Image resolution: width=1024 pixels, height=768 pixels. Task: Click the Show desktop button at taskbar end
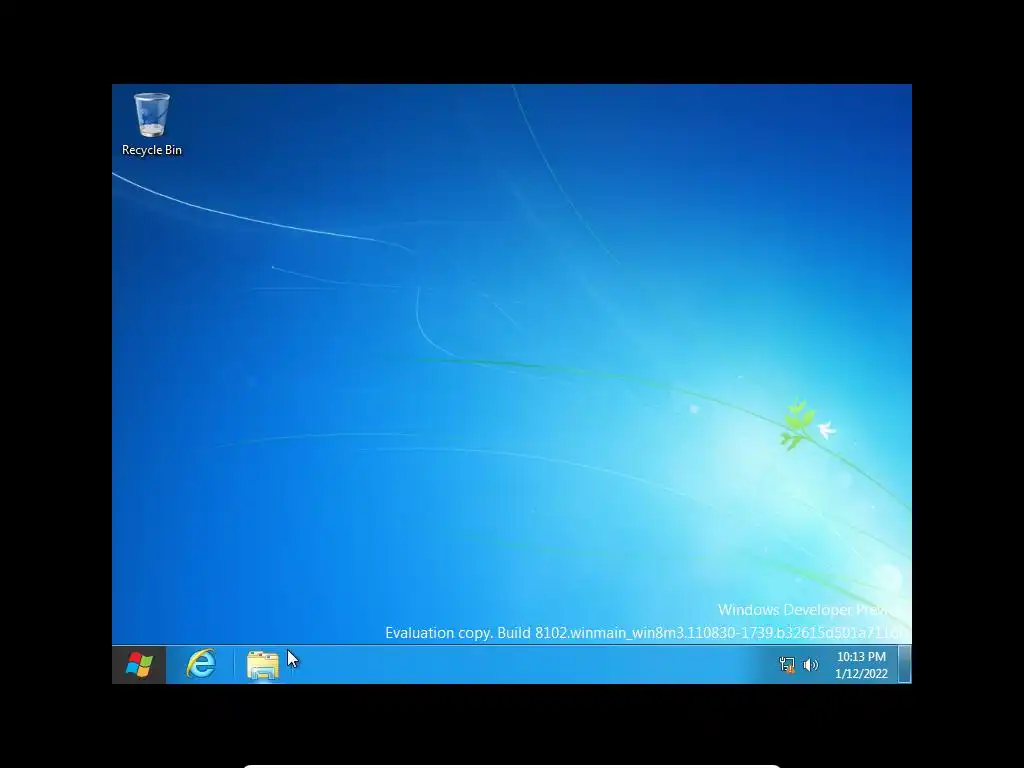click(904, 665)
